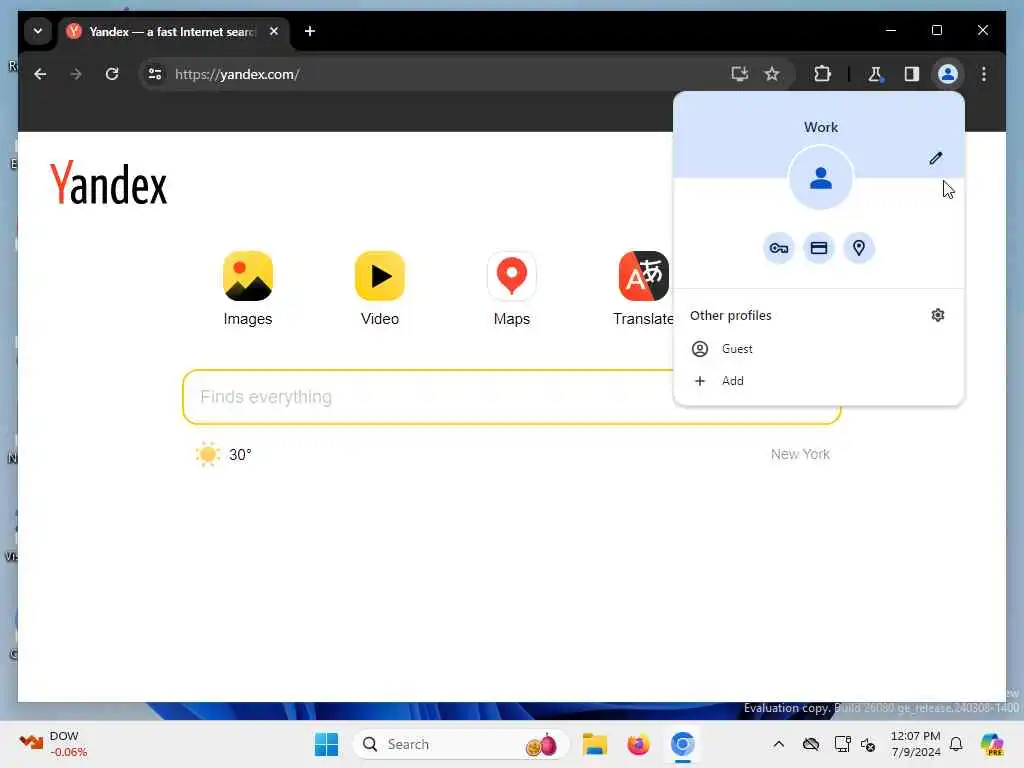Click the Yandex logo
This screenshot has width=1024, height=768.
[x=108, y=184]
